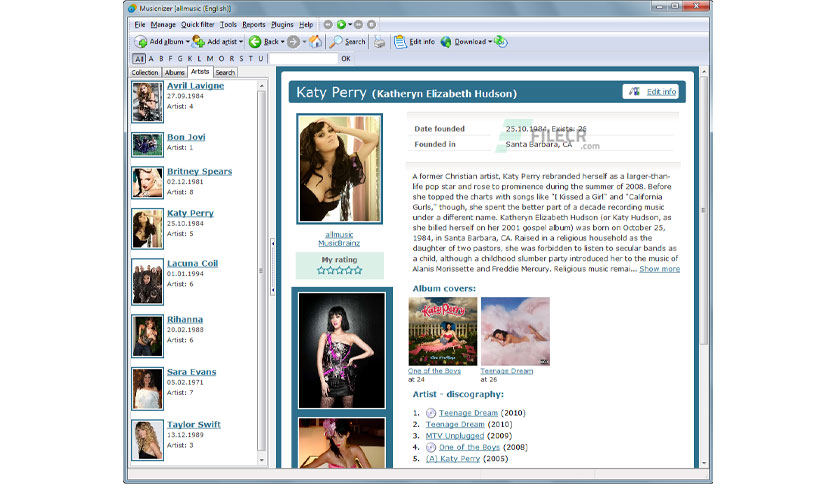Click the Edit info button in header
The width and height of the screenshot is (836, 484).
tap(650, 92)
